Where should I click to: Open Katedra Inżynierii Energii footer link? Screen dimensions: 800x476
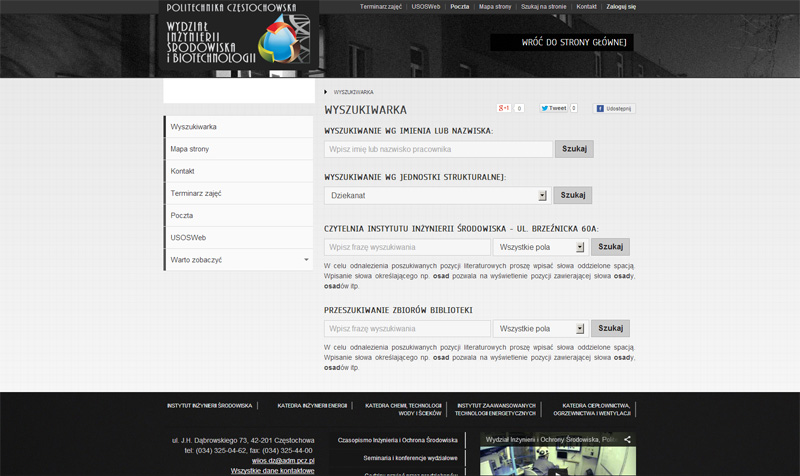click(312, 406)
